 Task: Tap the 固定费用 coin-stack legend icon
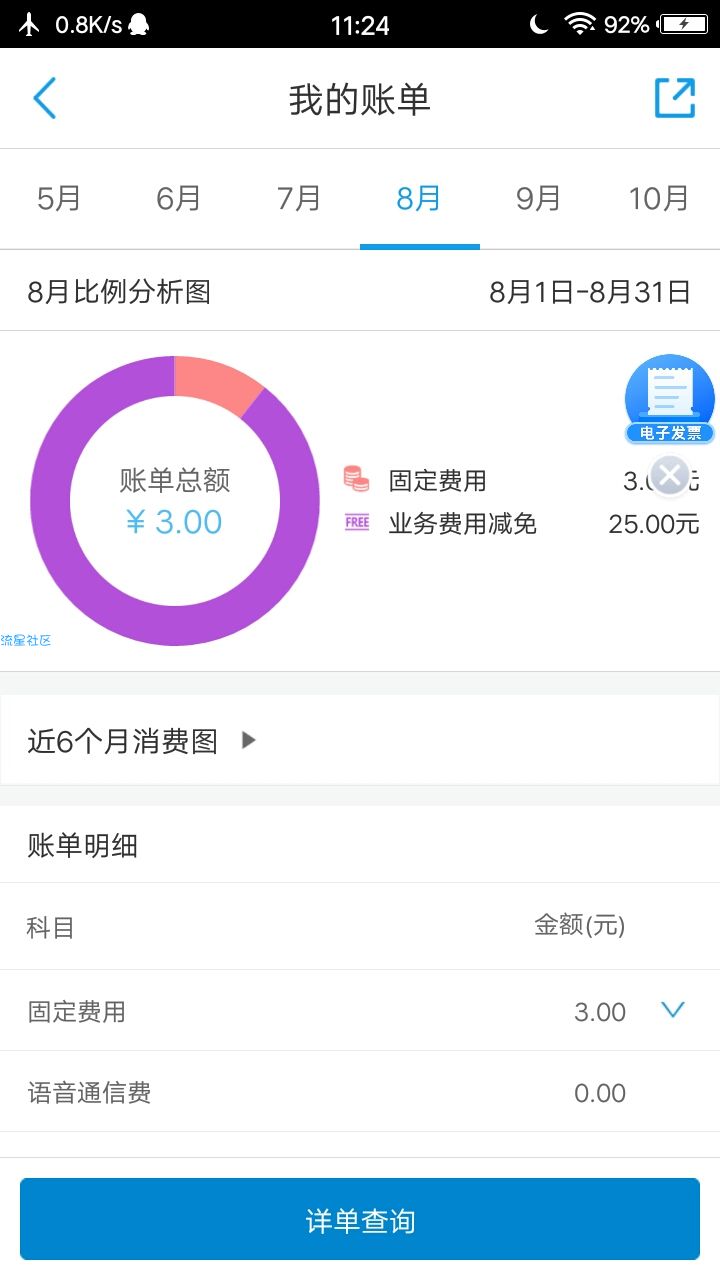click(x=356, y=479)
